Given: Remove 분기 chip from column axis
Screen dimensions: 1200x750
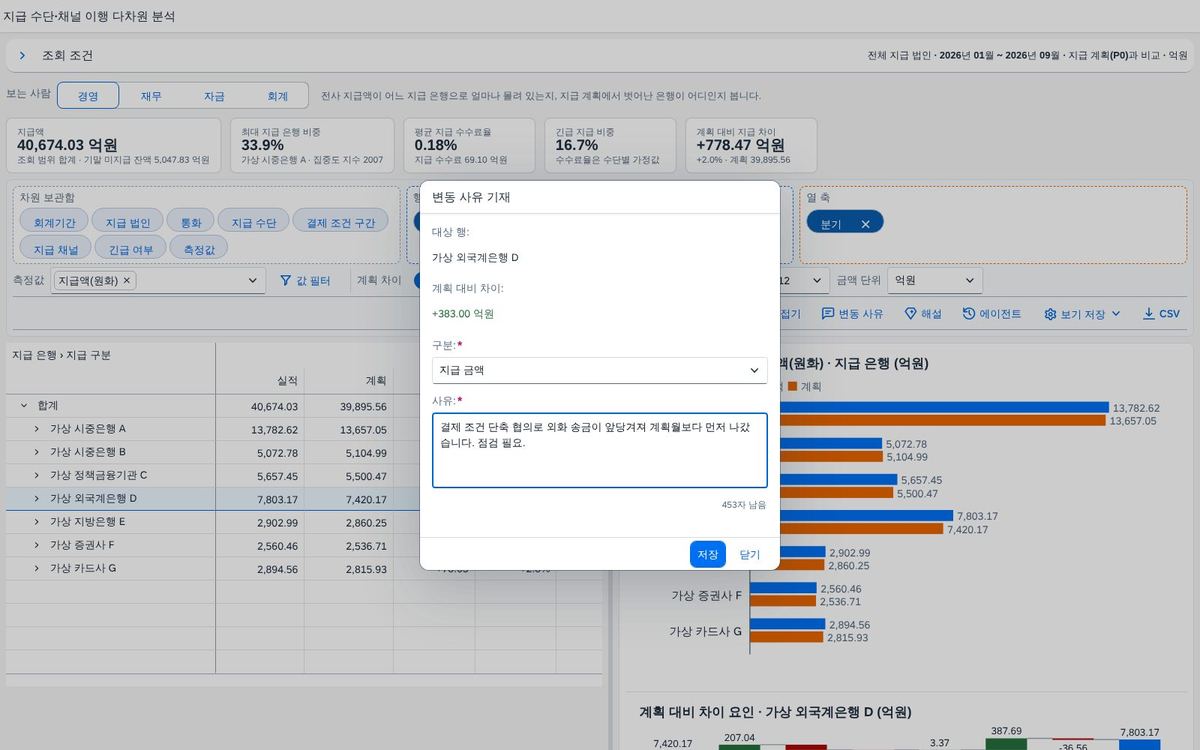Looking at the screenshot, I should coord(865,224).
